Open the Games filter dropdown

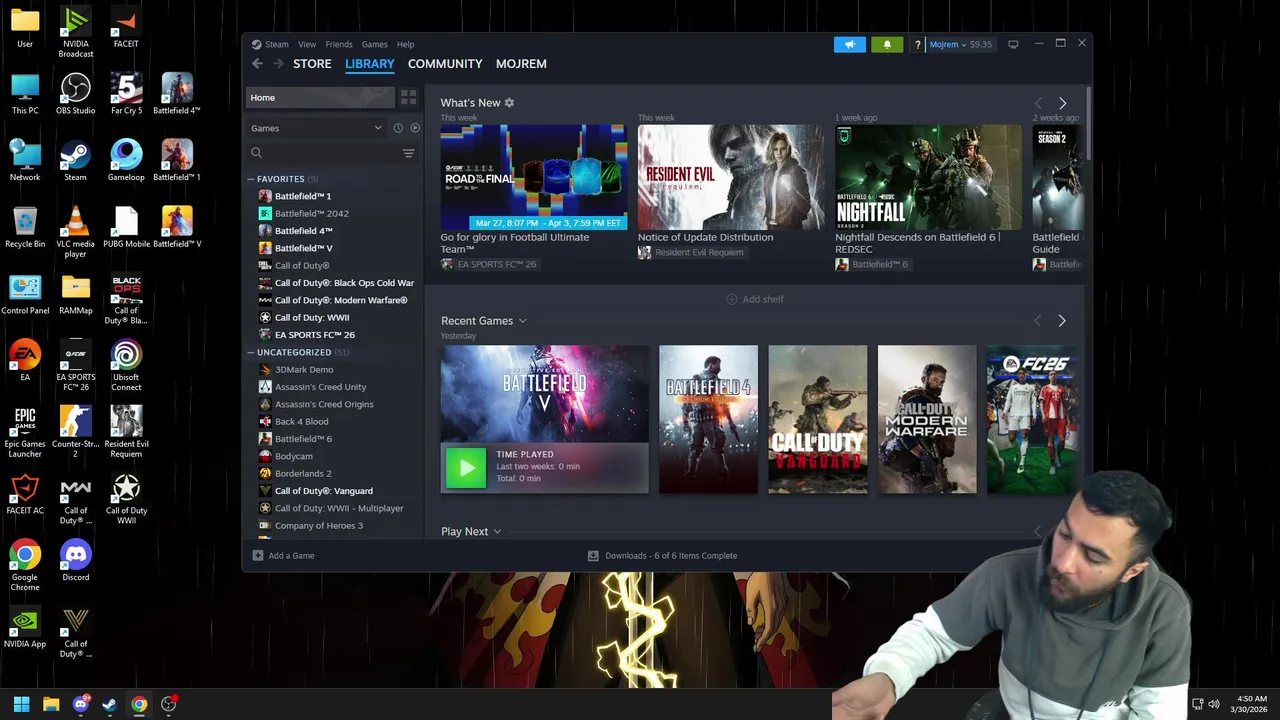[317, 128]
